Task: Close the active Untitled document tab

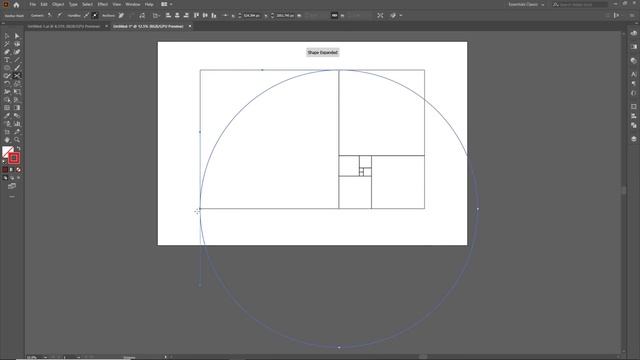Action: click(x=190, y=27)
